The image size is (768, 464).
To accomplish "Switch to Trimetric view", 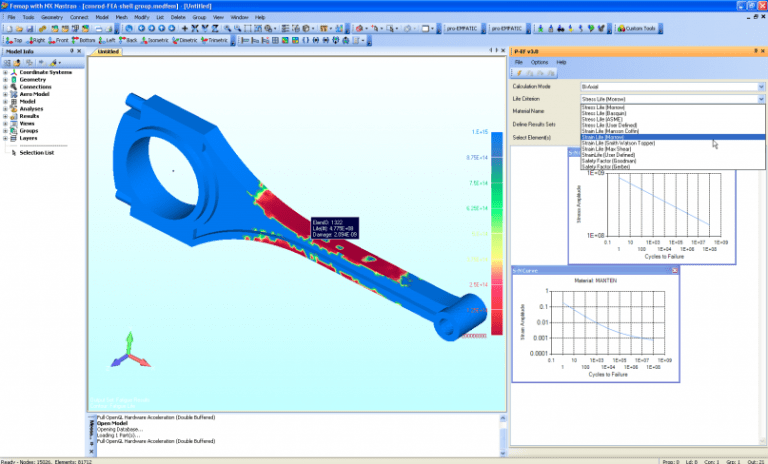I will [x=215, y=40].
